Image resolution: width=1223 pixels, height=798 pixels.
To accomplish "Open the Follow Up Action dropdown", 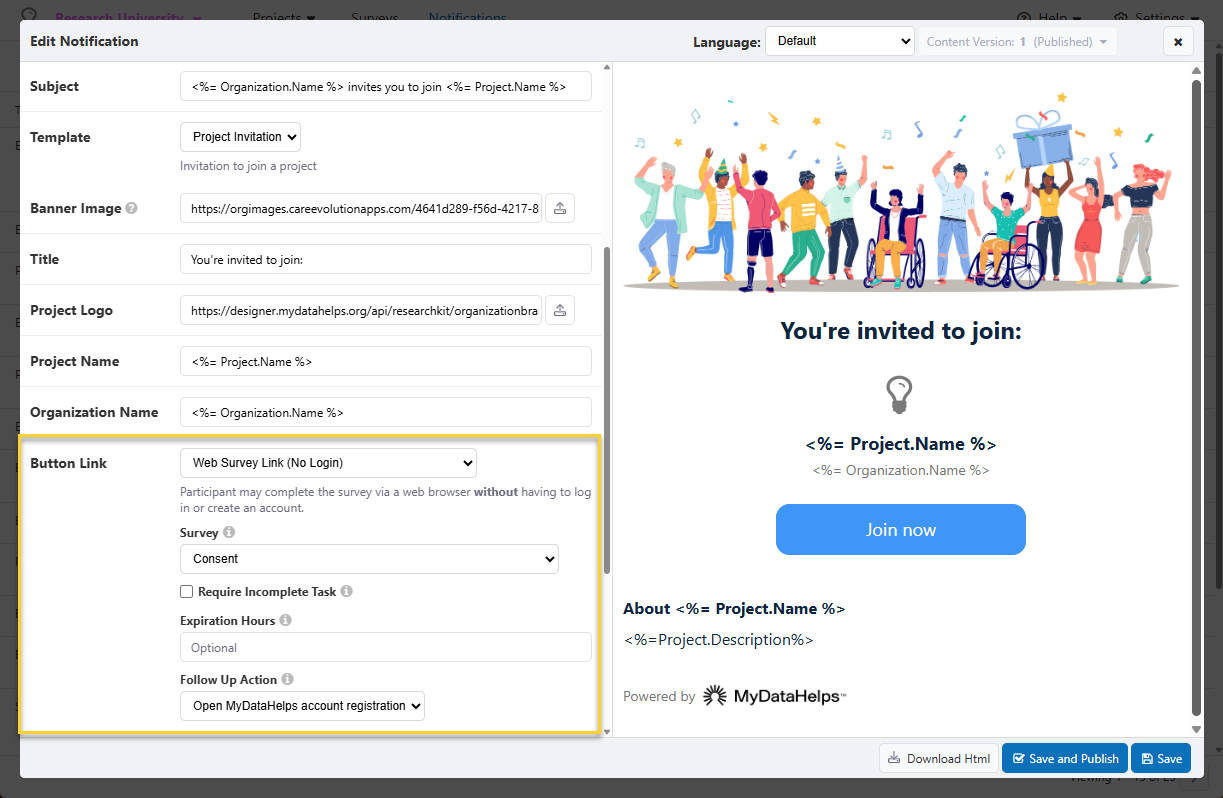I will pyautogui.click(x=302, y=706).
